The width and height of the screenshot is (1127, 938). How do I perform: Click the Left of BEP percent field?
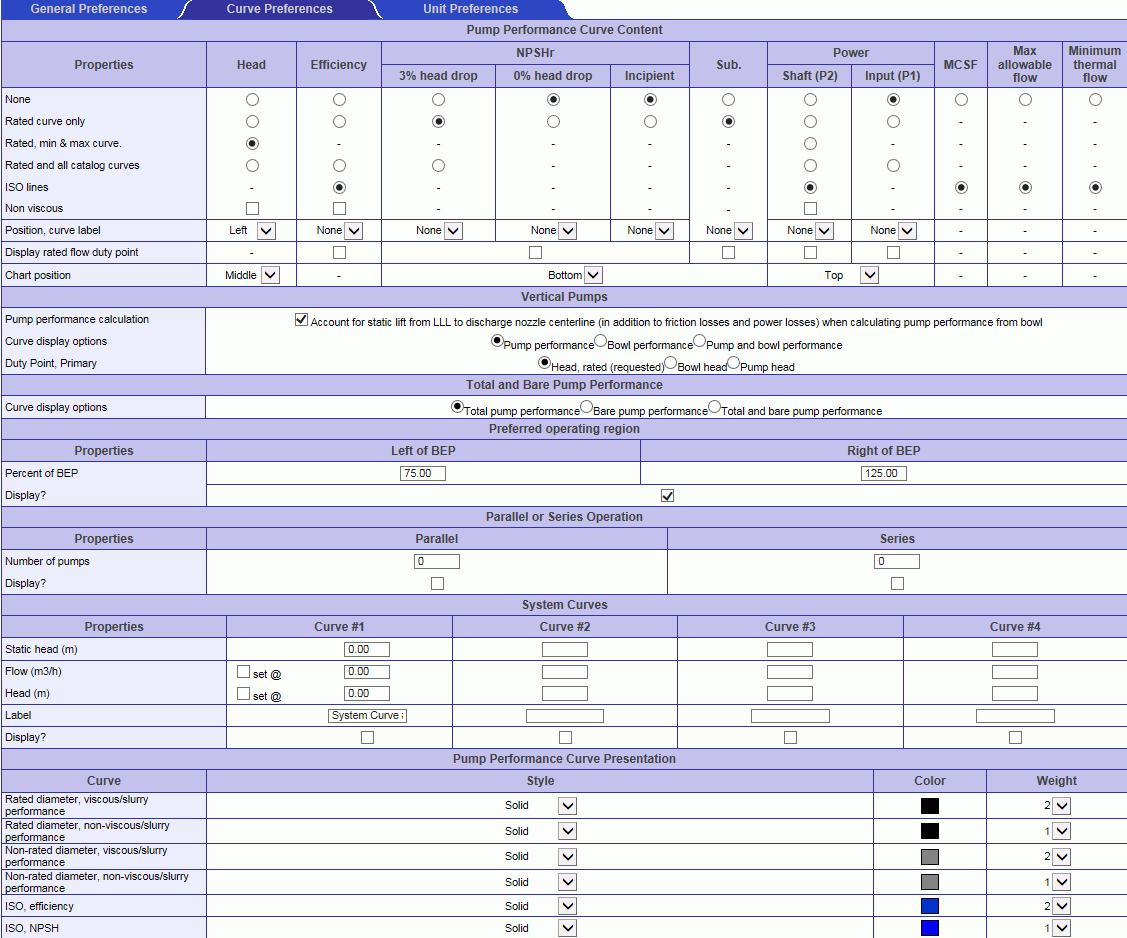pyautogui.click(x=423, y=474)
